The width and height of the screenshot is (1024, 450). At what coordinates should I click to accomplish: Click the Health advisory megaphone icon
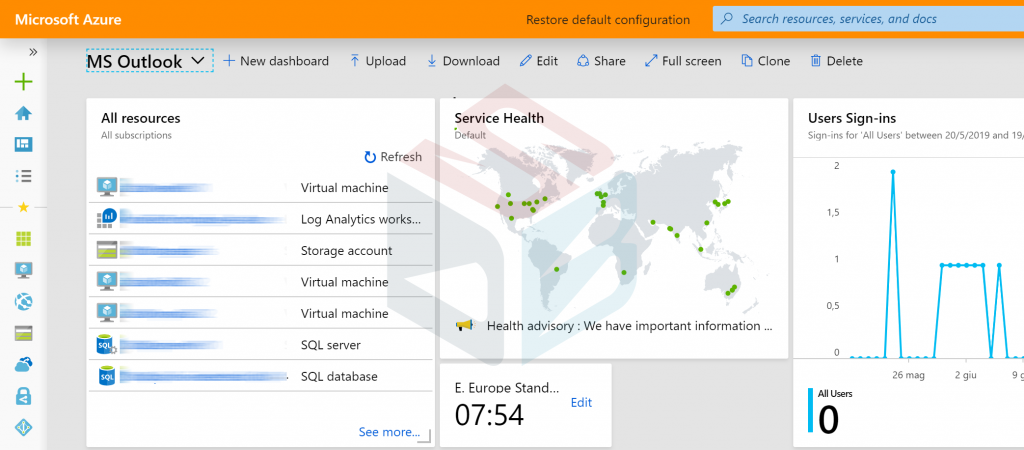pyautogui.click(x=464, y=325)
